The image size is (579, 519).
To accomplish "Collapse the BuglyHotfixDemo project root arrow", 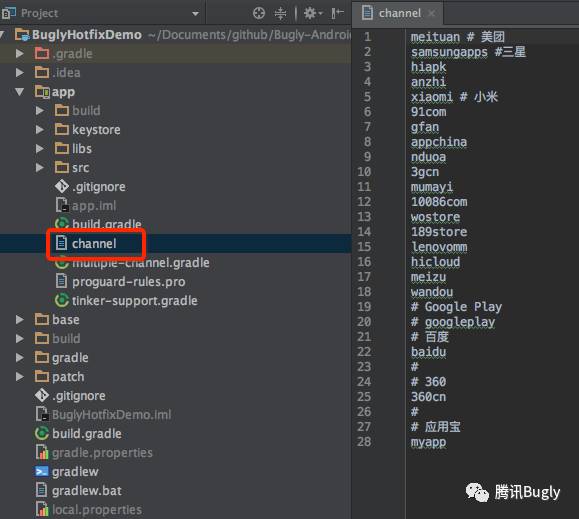I will pyautogui.click(x=2, y=35).
